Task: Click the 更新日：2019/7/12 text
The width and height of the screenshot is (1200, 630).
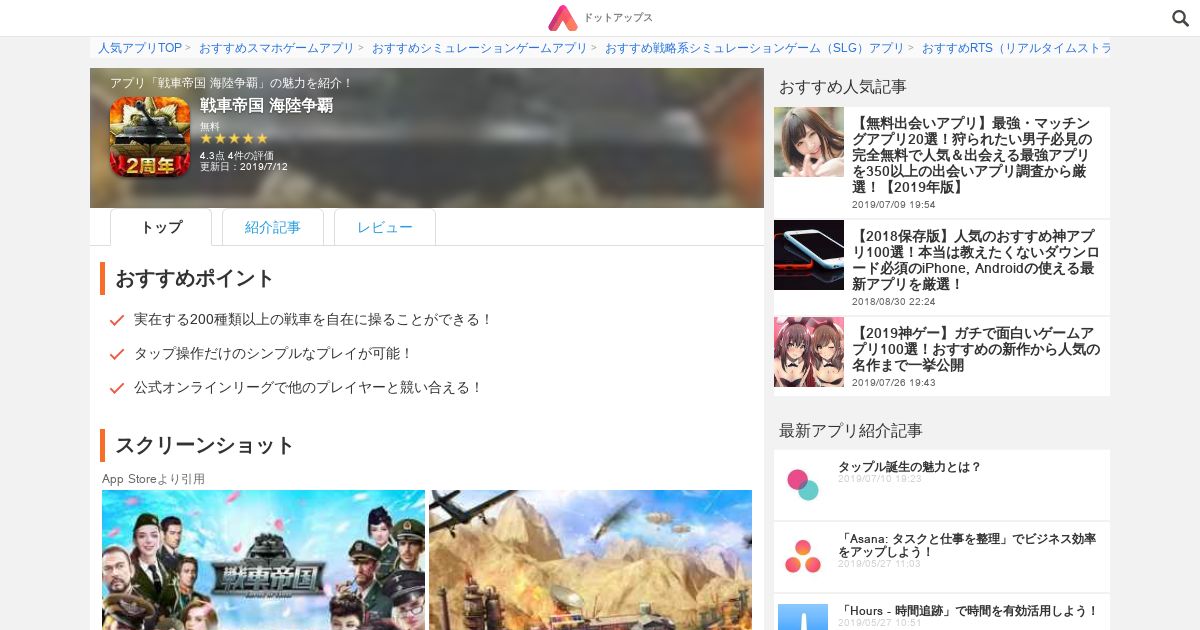Action: [x=244, y=166]
